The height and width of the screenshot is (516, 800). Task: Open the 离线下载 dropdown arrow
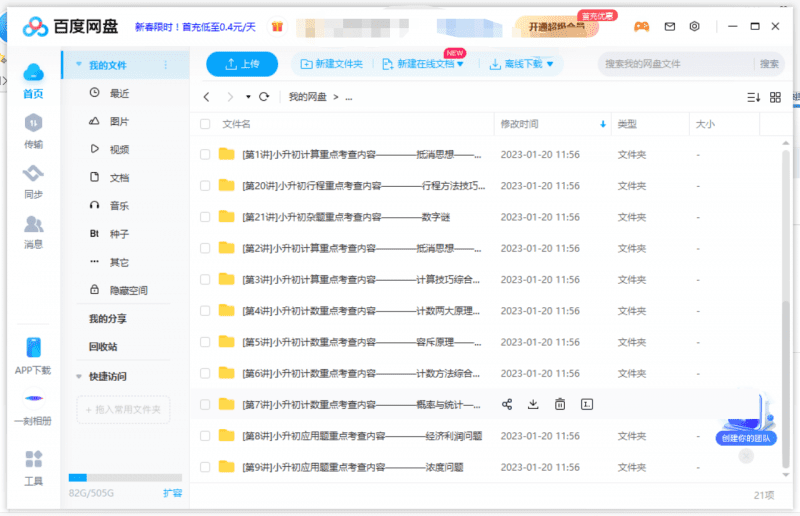549,64
